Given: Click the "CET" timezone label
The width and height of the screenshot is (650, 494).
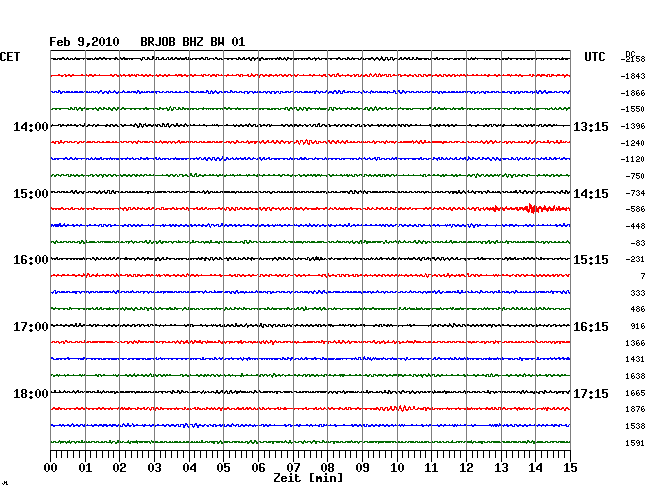Looking at the screenshot, I should tap(10, 57).
